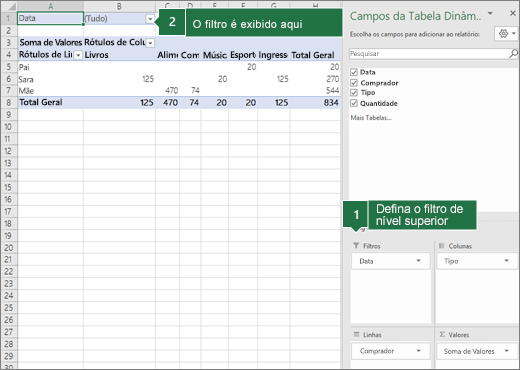Open the pane options arrow beside title

tap(490, 14)
